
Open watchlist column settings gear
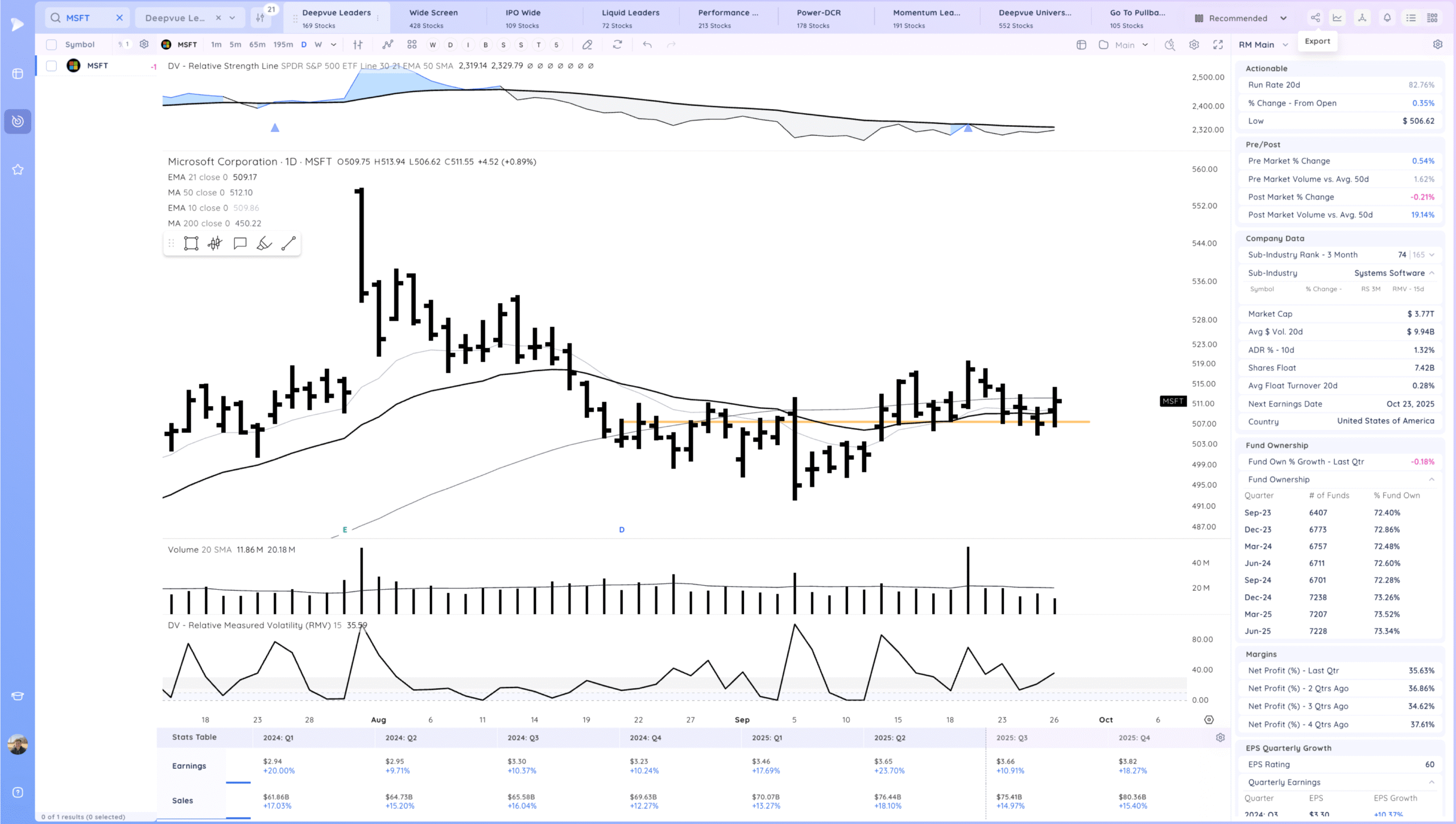pos(144,44)
